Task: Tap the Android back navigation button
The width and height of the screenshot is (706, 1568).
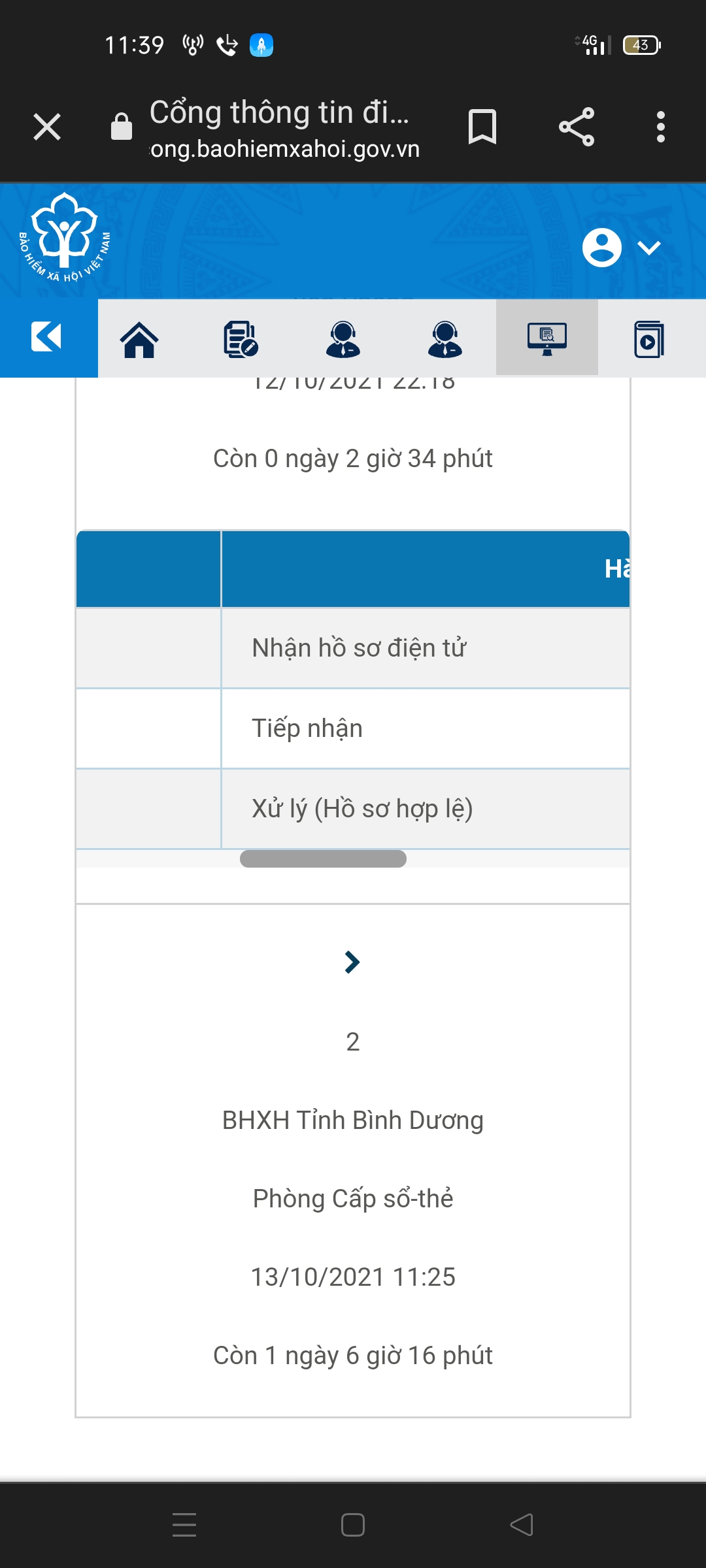Action: (x=522, y=1525)
